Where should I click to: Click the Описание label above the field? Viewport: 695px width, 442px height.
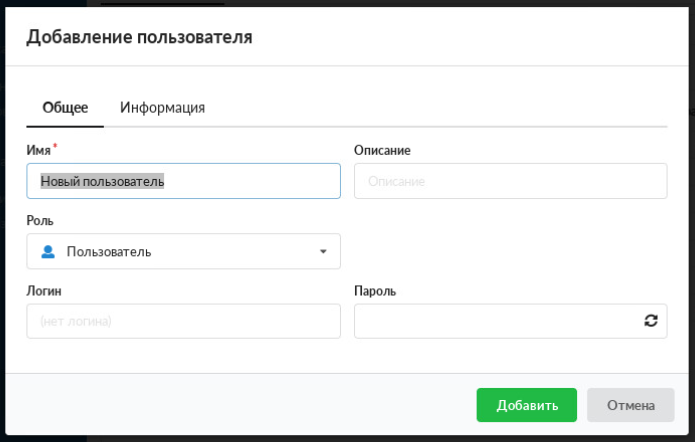382,150
